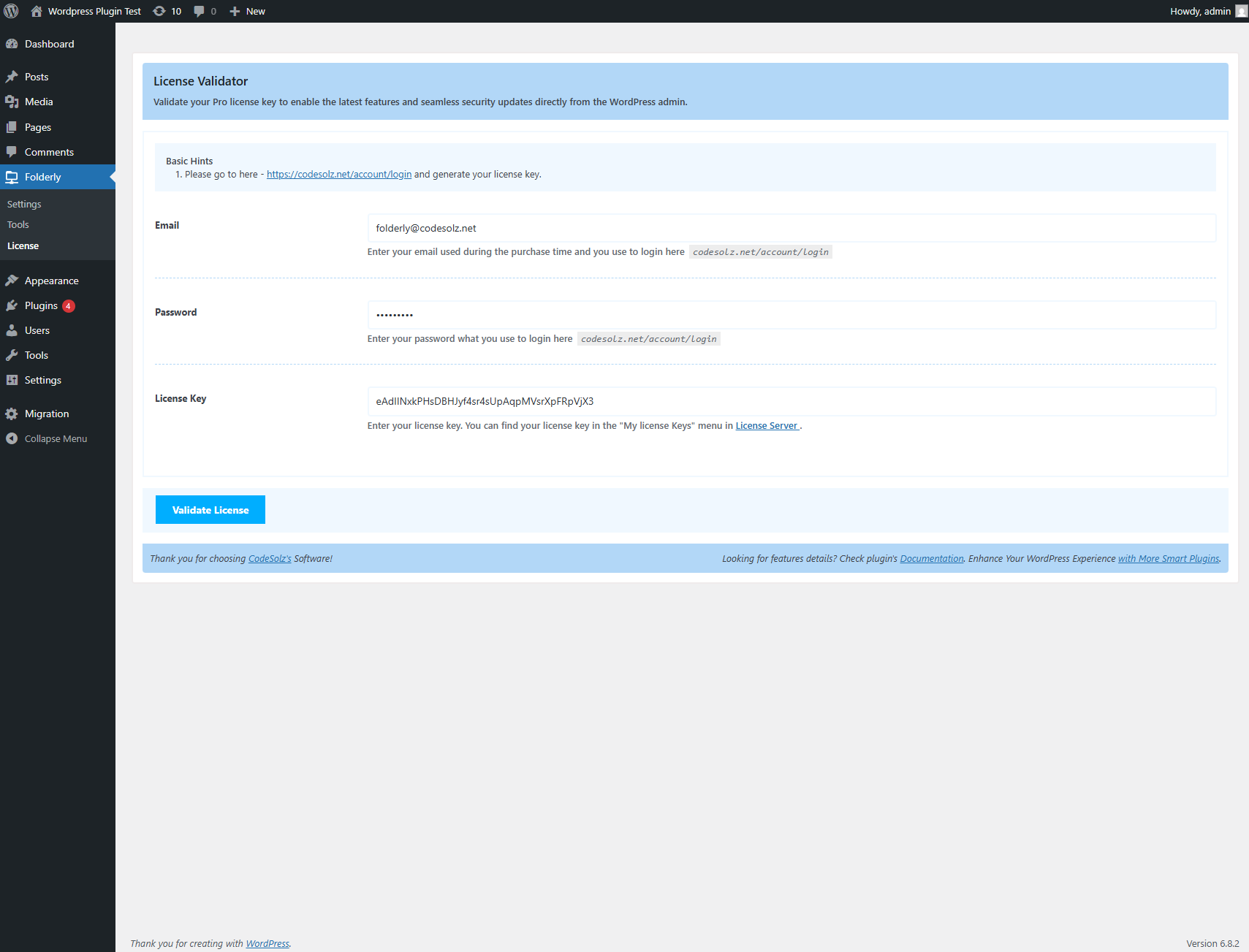This screenshot has height=952, width=1249.
Task: Click the Posts pushpin icon
Action: pos(12,77)
